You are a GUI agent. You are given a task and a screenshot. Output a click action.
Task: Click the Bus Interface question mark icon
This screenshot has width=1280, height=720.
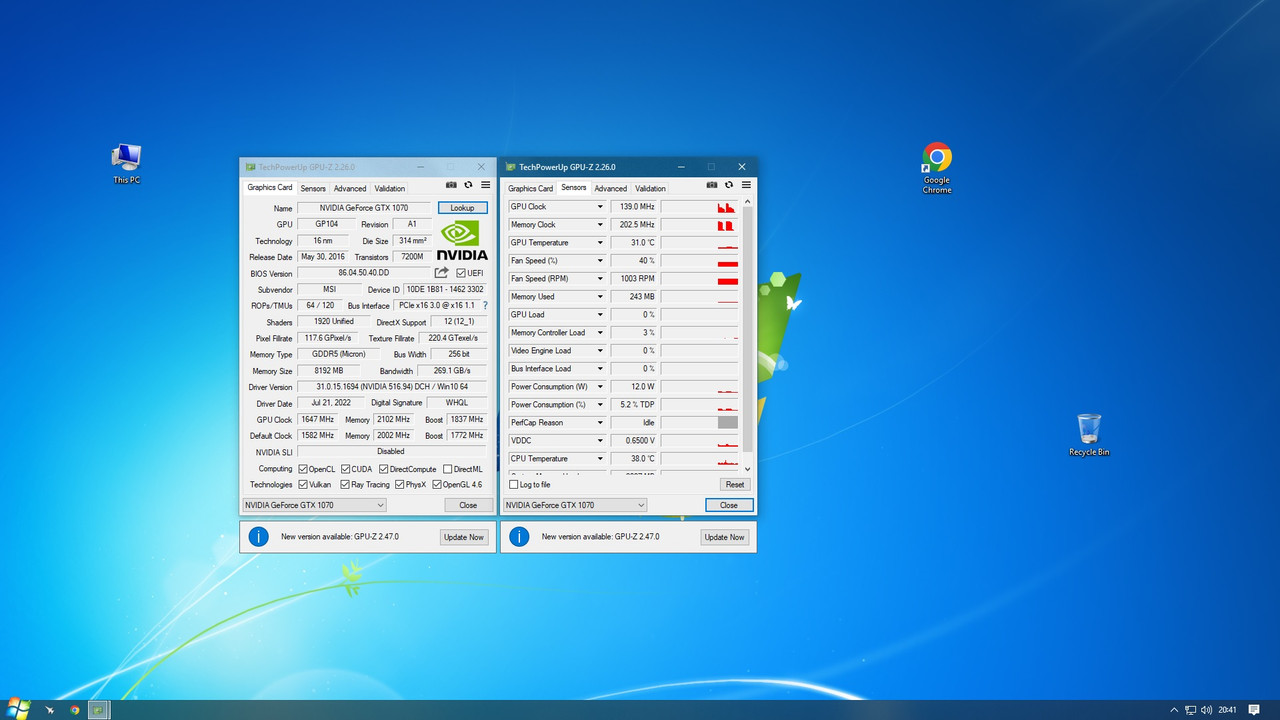pos(485,305)
